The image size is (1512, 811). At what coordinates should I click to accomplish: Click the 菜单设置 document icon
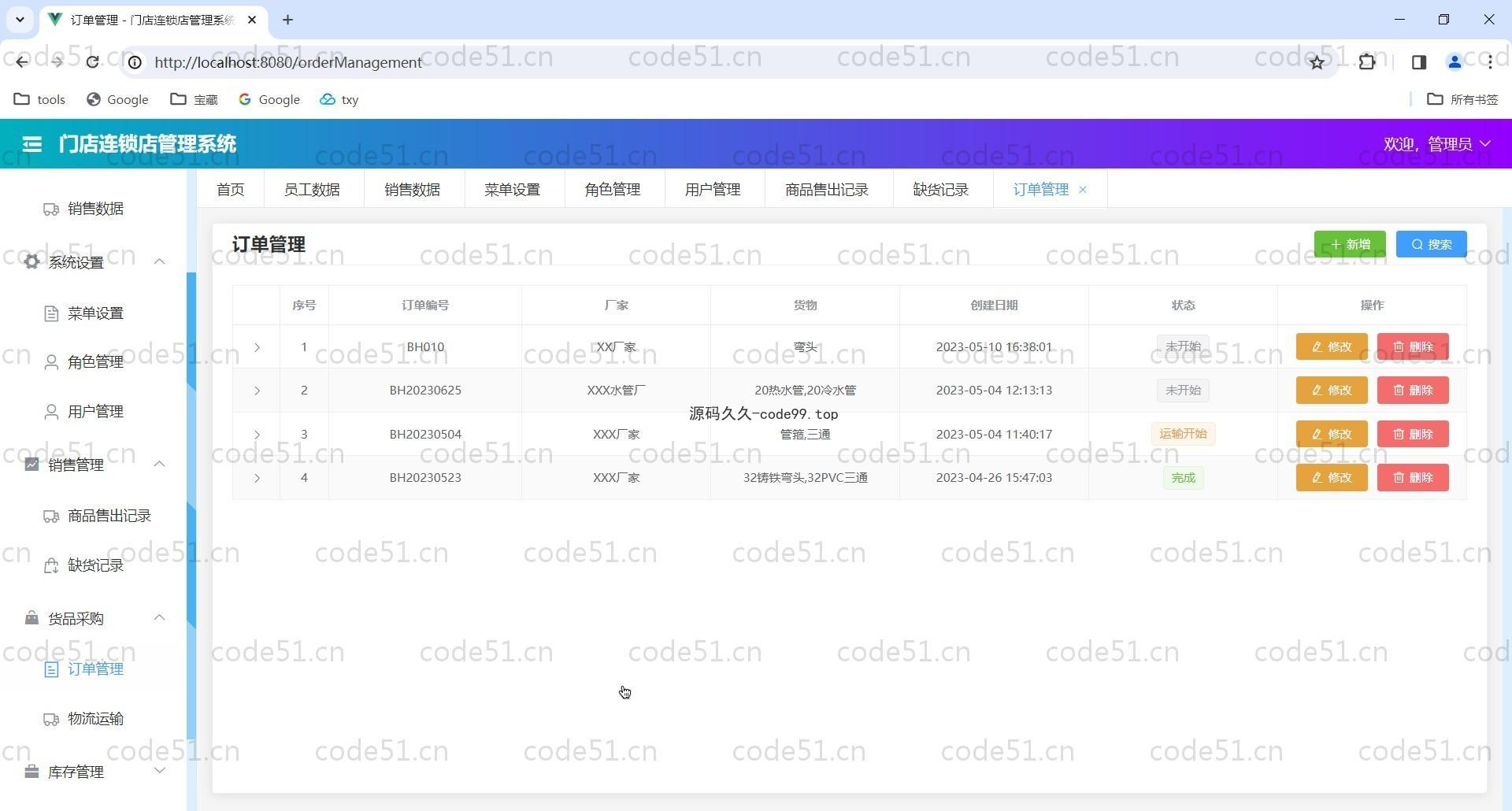[51, 314]
